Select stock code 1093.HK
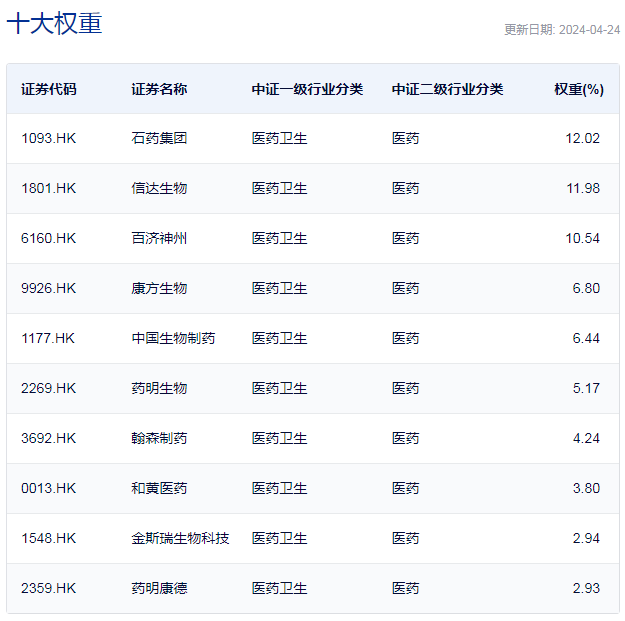Viewport: 625px width, 621px height. click(48, 138)
